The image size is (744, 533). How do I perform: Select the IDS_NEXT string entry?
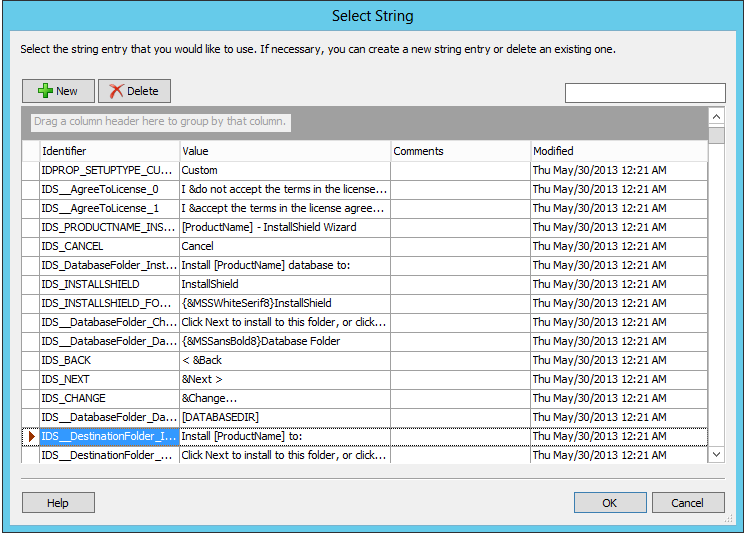(364, 379)
